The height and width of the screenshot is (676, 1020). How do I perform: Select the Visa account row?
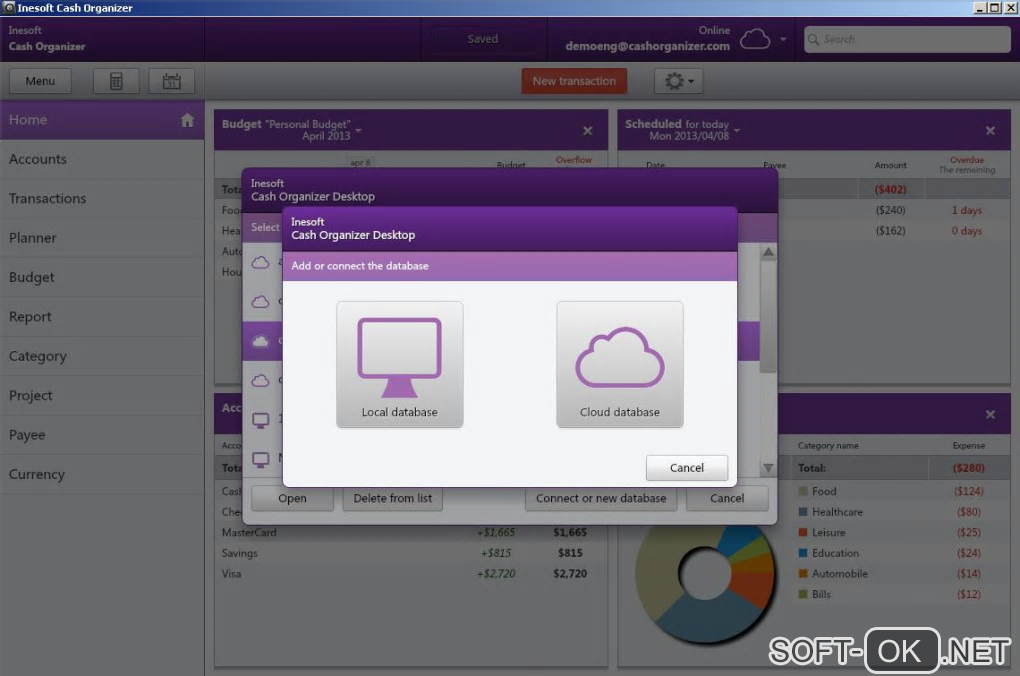click(x=410, y=574)
